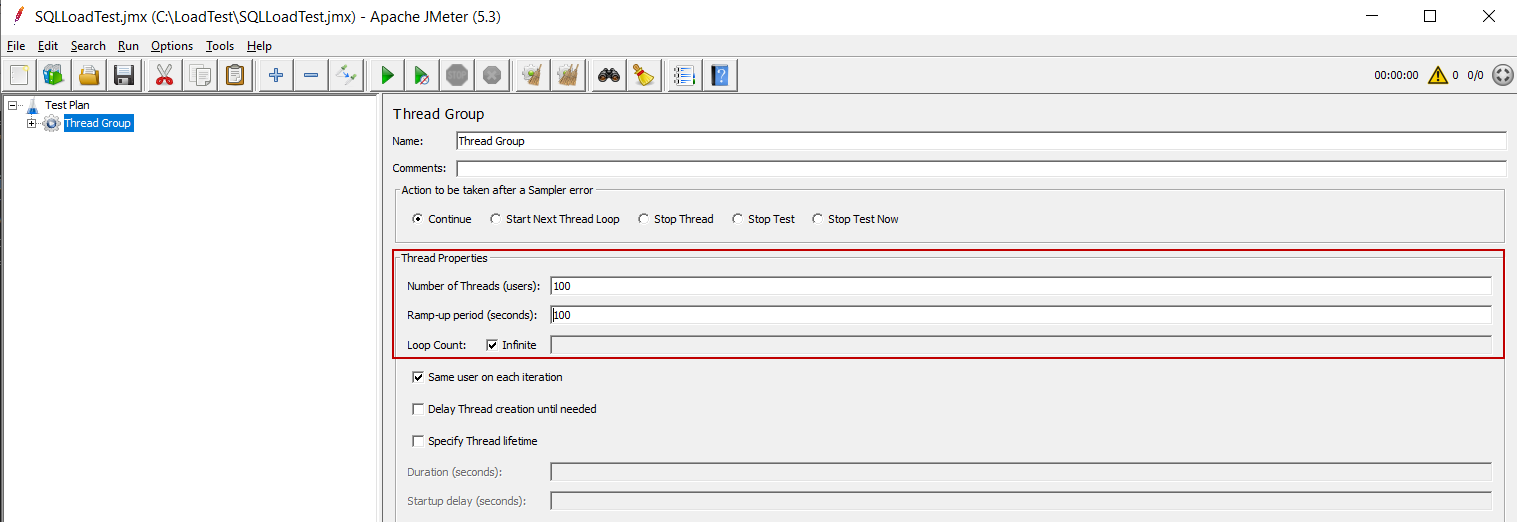Image resolution: width=1517 pixels, height=522 pixels.
Task: Create a new test plan via toolbar
Action: tap(19, 75)
